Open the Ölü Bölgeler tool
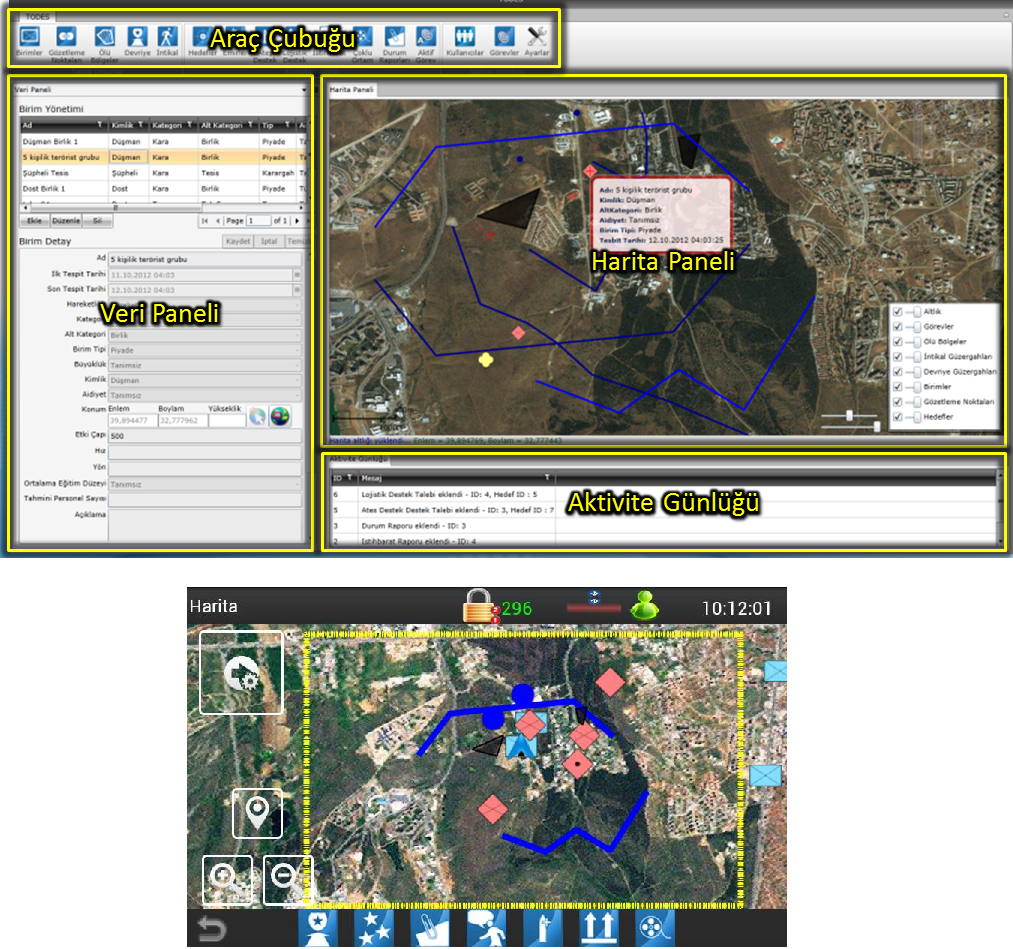 104,43
